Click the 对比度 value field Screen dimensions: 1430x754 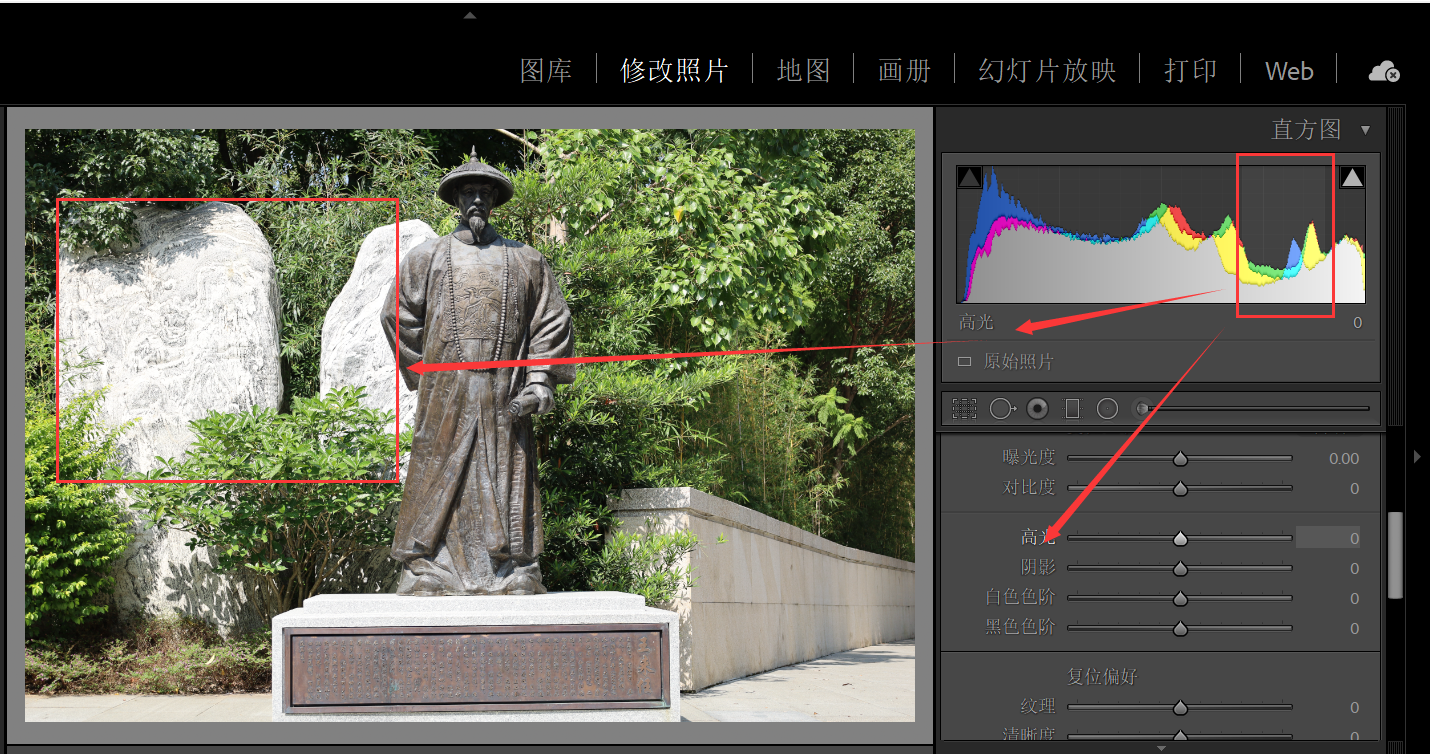pos(1354,488)
